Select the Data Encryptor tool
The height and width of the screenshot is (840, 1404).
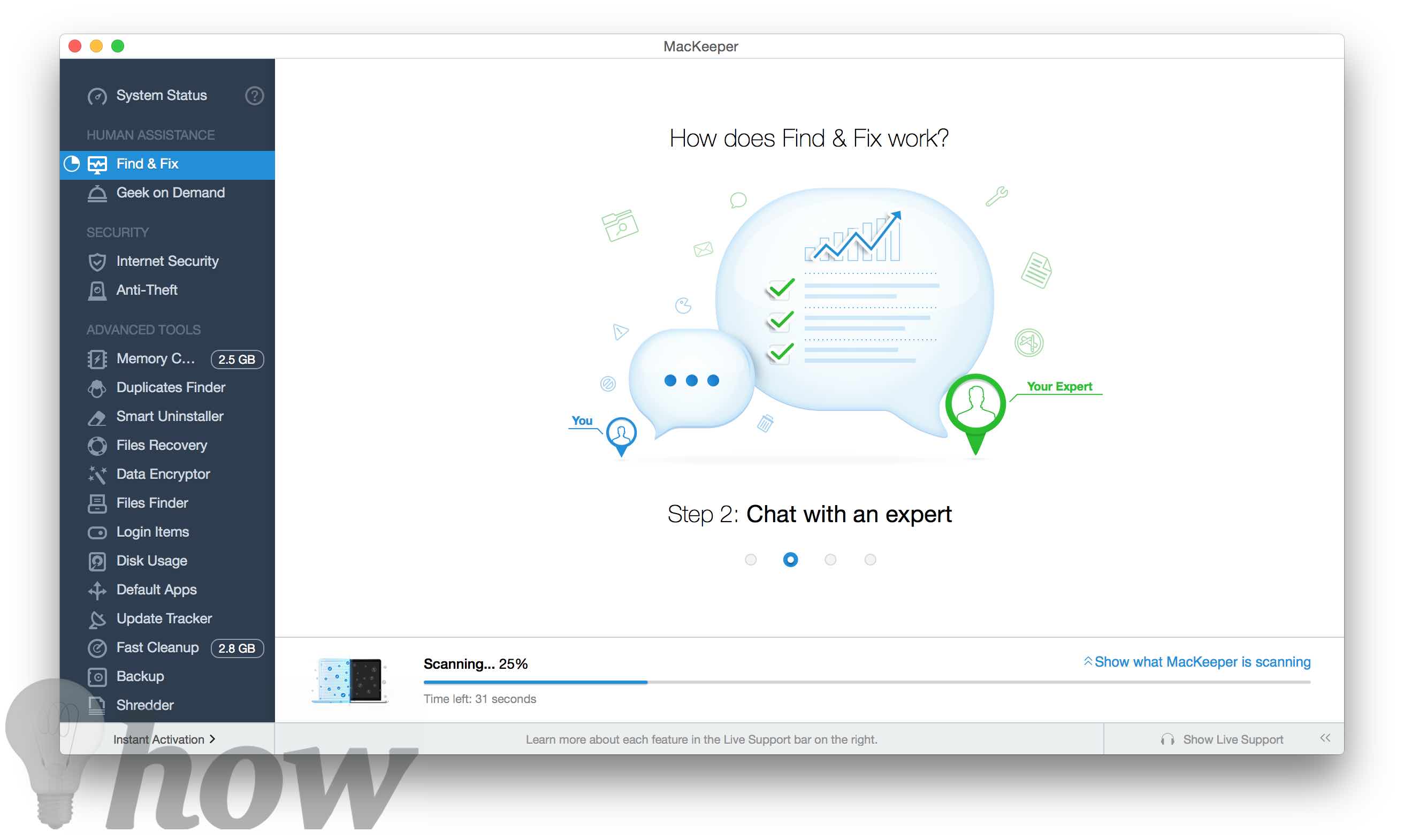click(x=162, y=473)
